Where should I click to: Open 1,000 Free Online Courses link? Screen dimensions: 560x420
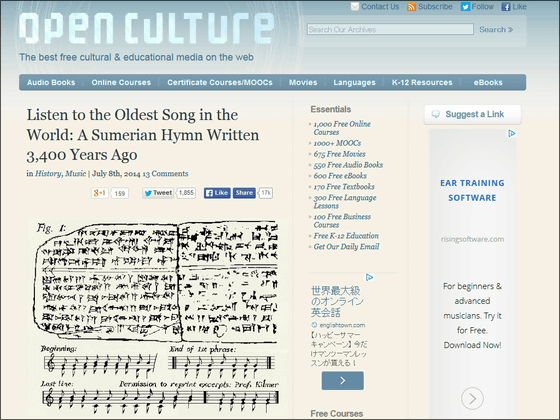point(342,128)
